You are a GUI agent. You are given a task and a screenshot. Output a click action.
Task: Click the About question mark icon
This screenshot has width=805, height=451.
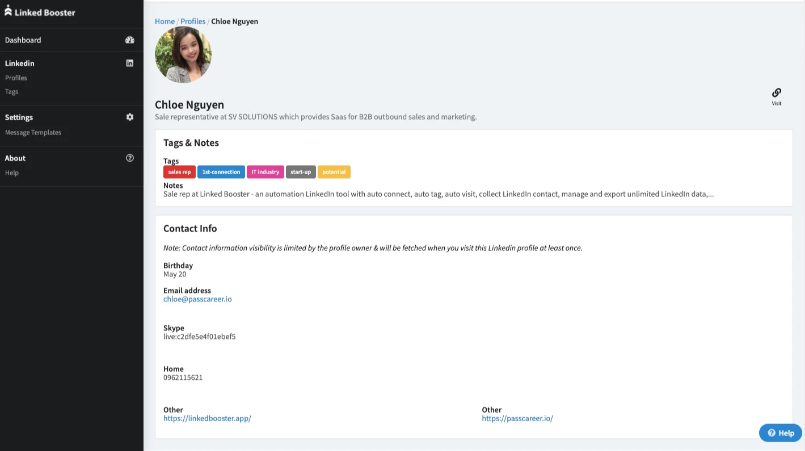pos(129,158)
